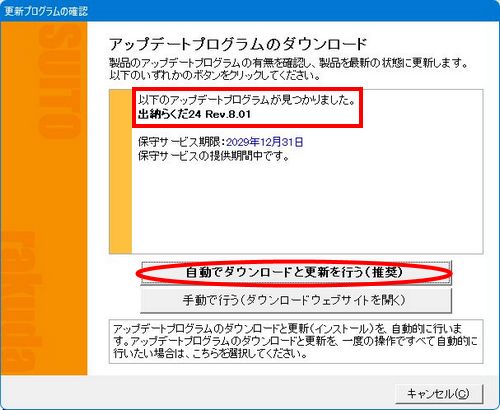The width and height of the screenshot is (500, 410).
Task: Click 自動でダウンロードと更新を行う(推奨) button
Action: 296,273
